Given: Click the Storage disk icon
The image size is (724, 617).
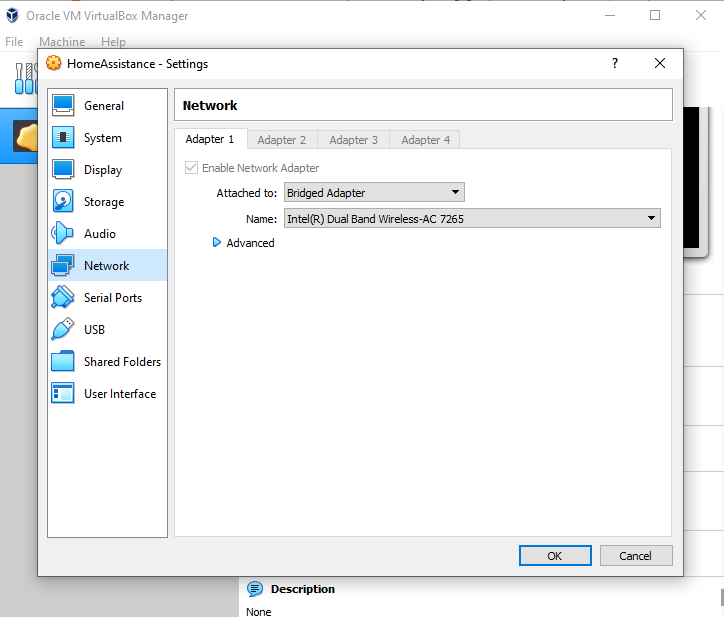Looking at the screenshot, I should pos(63,201).
